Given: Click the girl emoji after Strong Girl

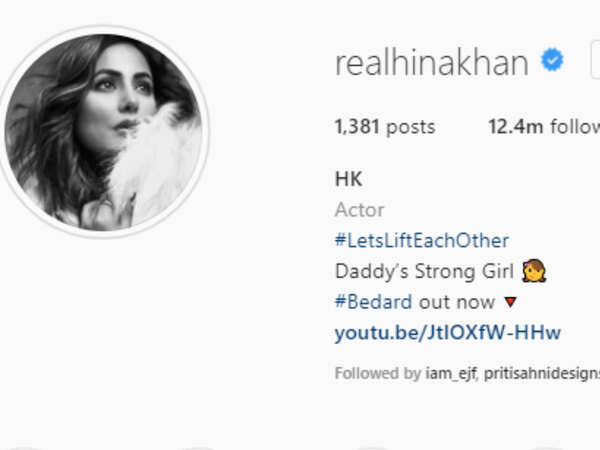Looking at the screenshot, I should click(x=534, y=271).
